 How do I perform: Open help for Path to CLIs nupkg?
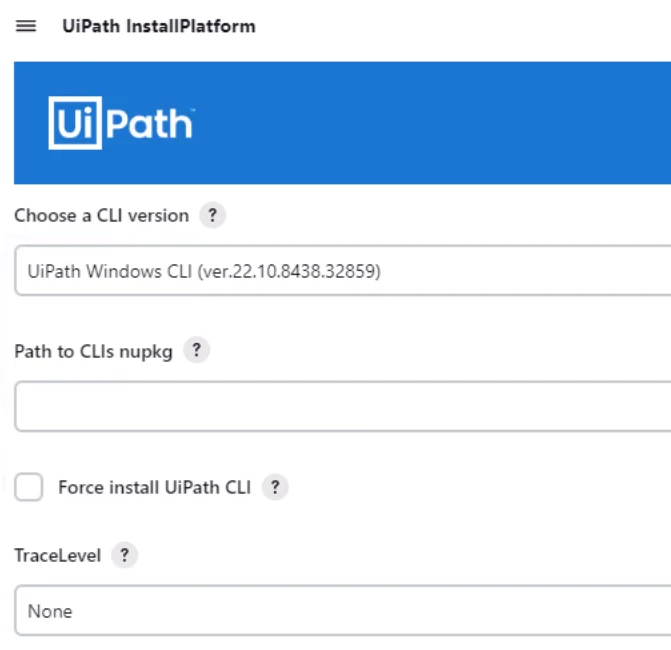coord(196,350)
